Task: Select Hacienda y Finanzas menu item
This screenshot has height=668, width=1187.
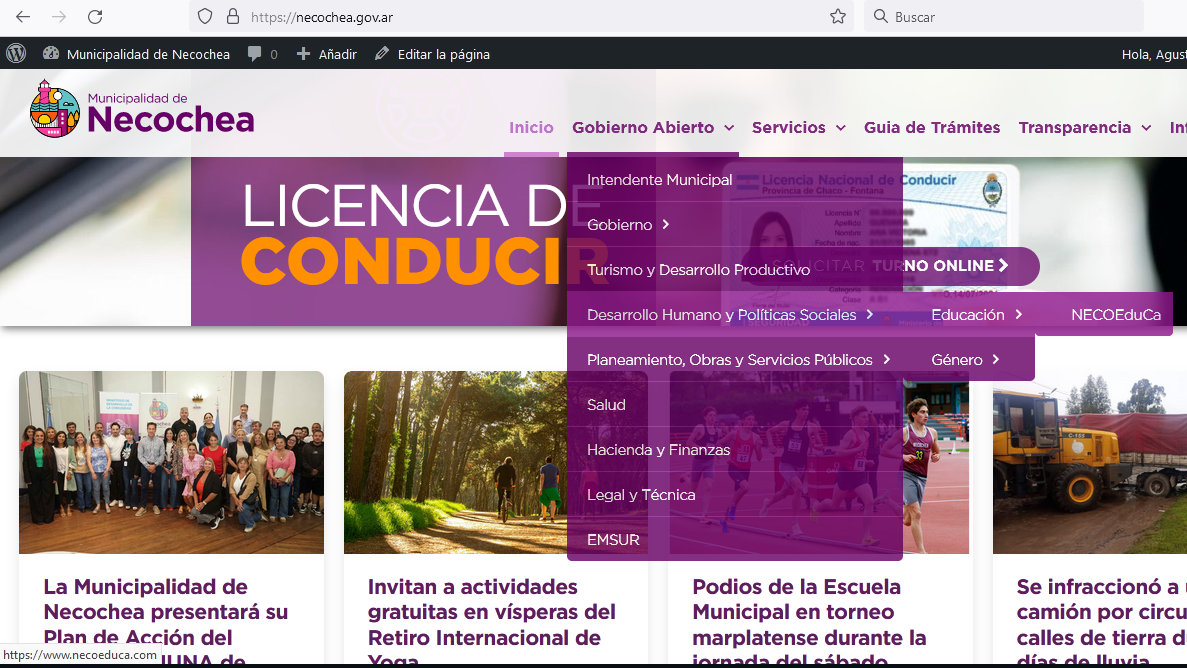Action: tap(658, 450)
